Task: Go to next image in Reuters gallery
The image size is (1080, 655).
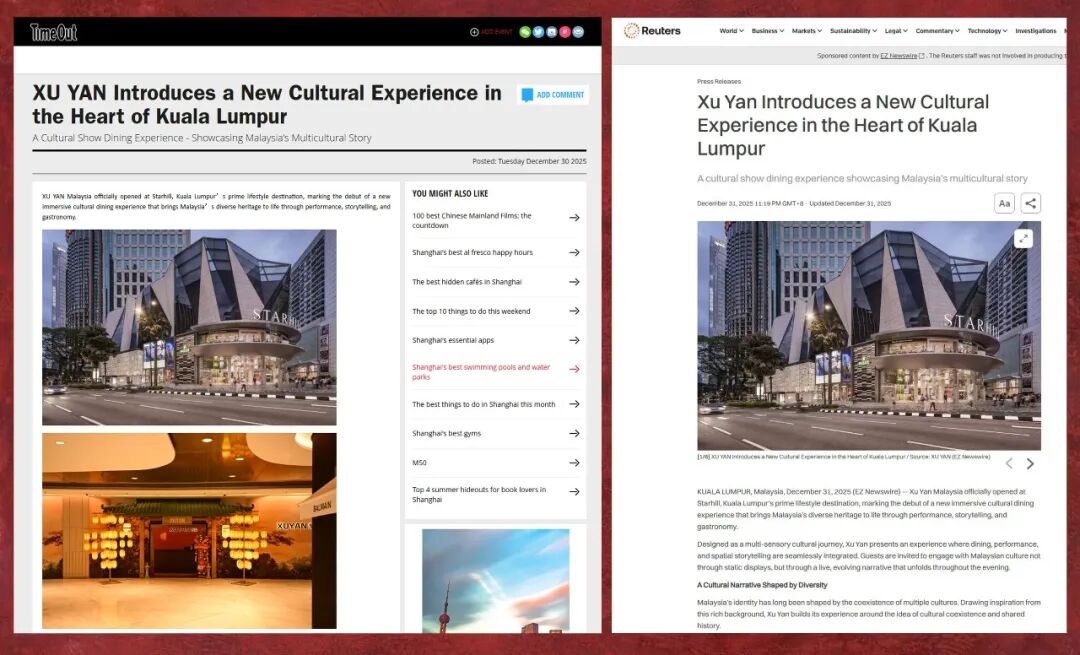Action: pyautogui.click(x=1030, y=464)
